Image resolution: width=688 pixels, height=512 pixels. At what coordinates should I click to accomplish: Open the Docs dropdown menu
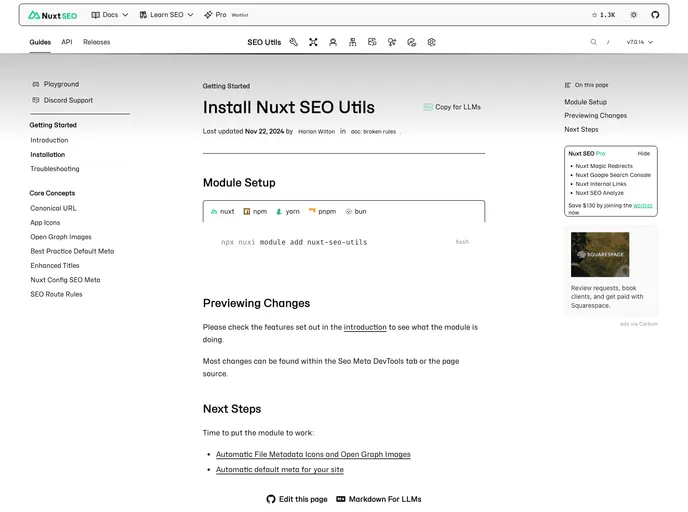[x=110, y=15]
